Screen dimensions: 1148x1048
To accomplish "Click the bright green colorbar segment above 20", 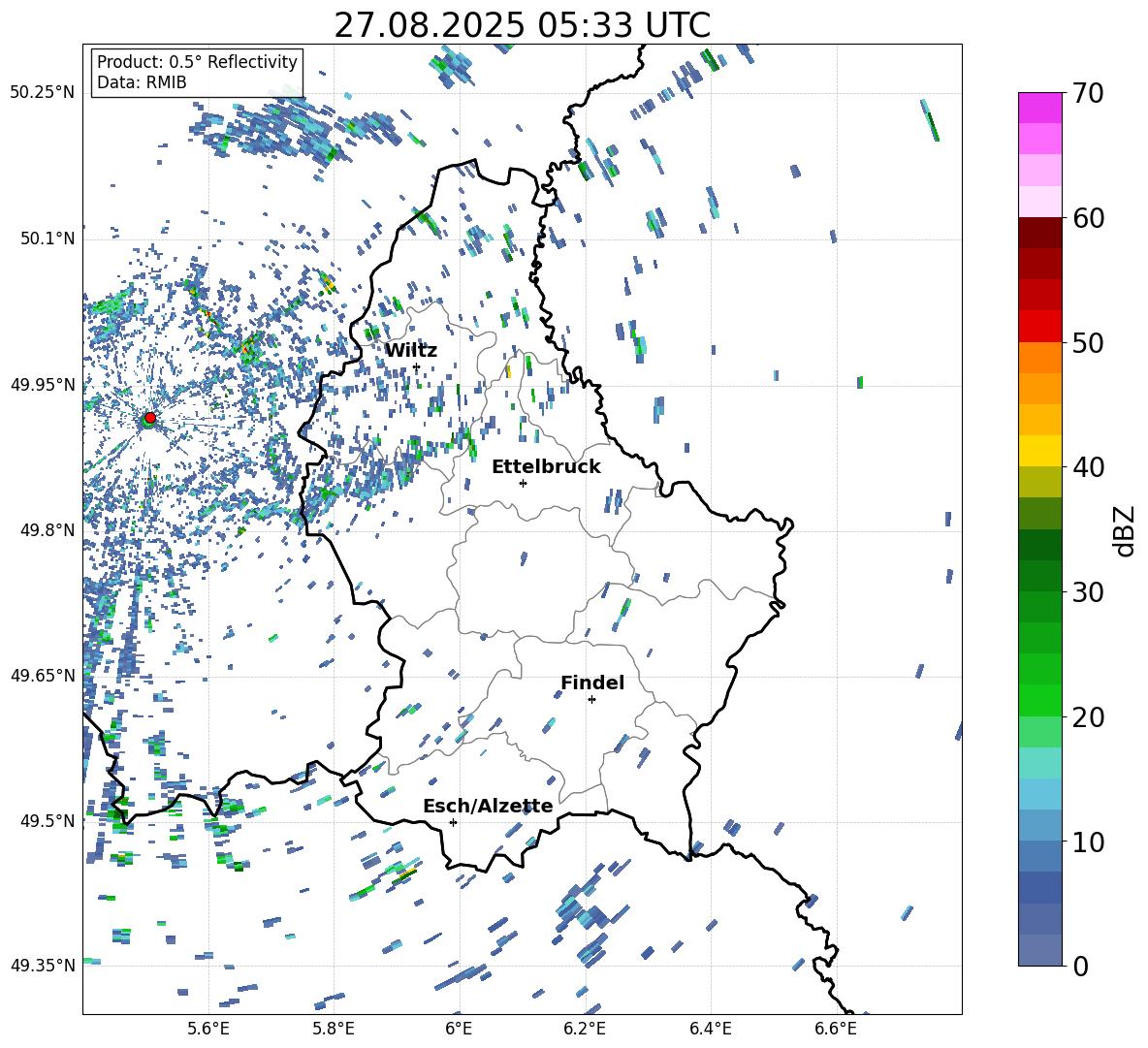I will [1039, 700].
